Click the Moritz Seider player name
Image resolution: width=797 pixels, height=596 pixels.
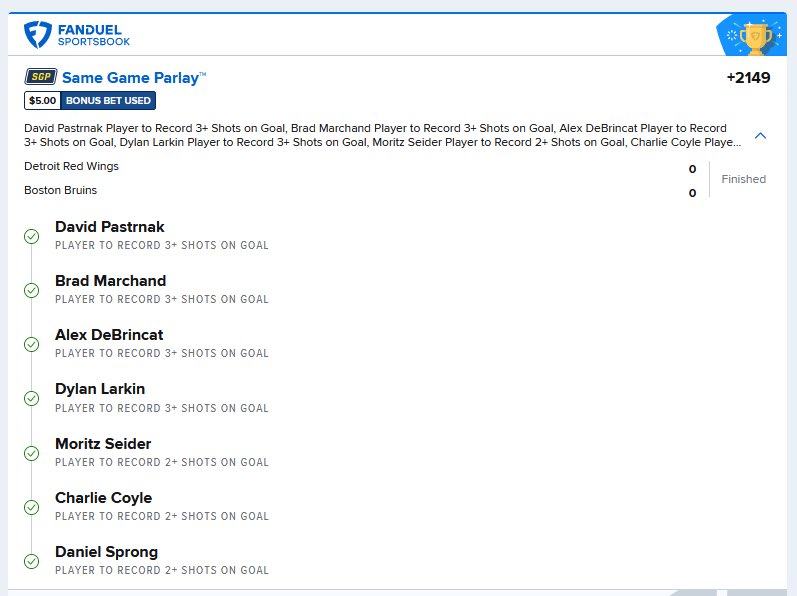(103, 444)
